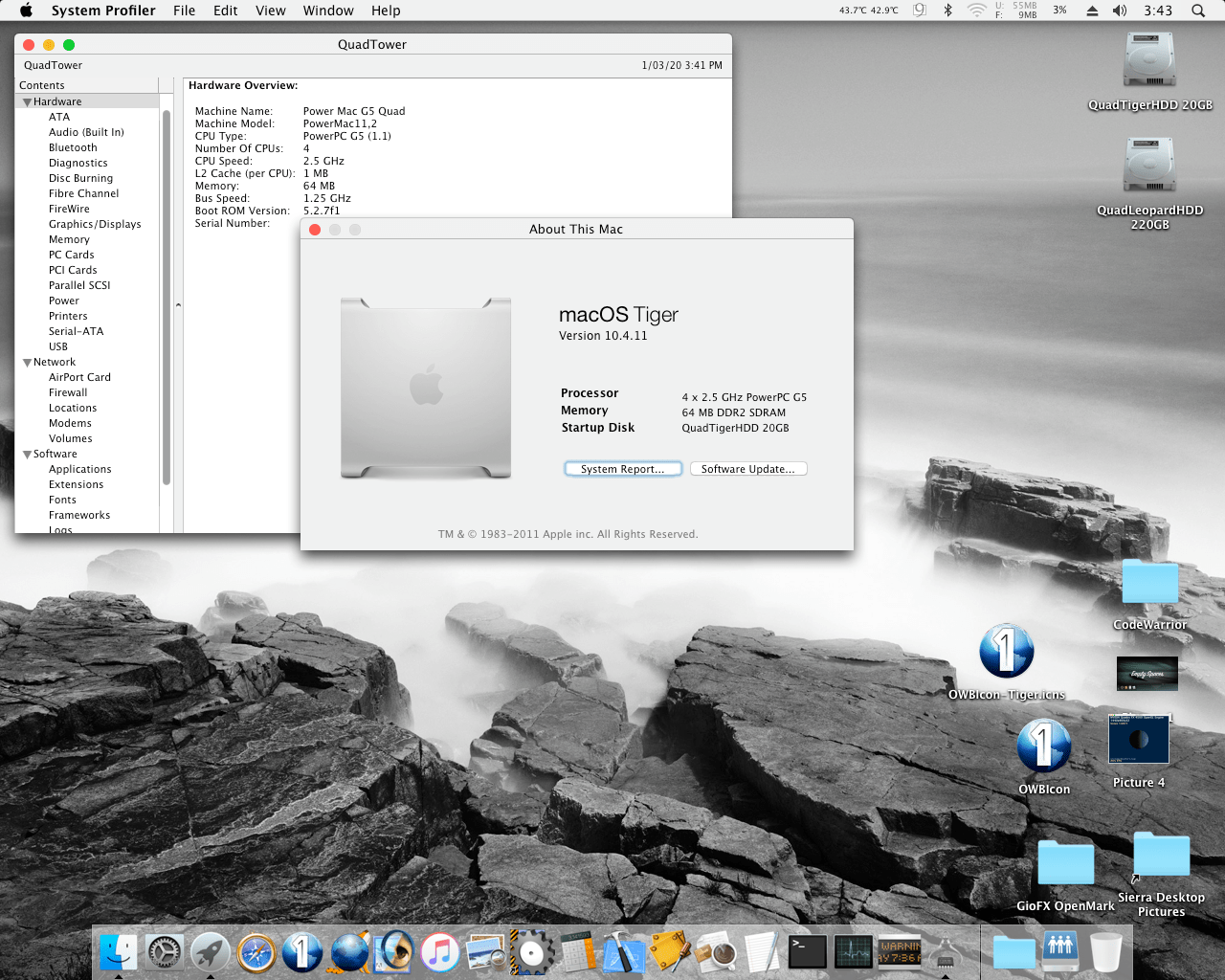
Task: Close the About This Mac window
Action: tap(315, 230)
